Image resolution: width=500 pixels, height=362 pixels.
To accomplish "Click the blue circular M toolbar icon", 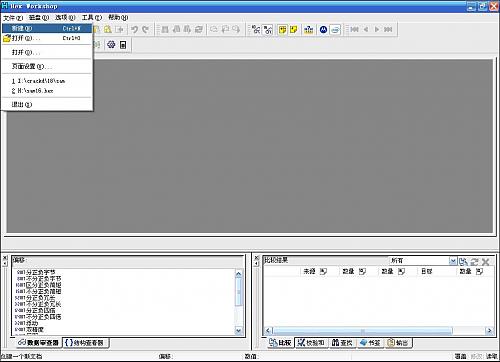I will click(x=323, y=30).
